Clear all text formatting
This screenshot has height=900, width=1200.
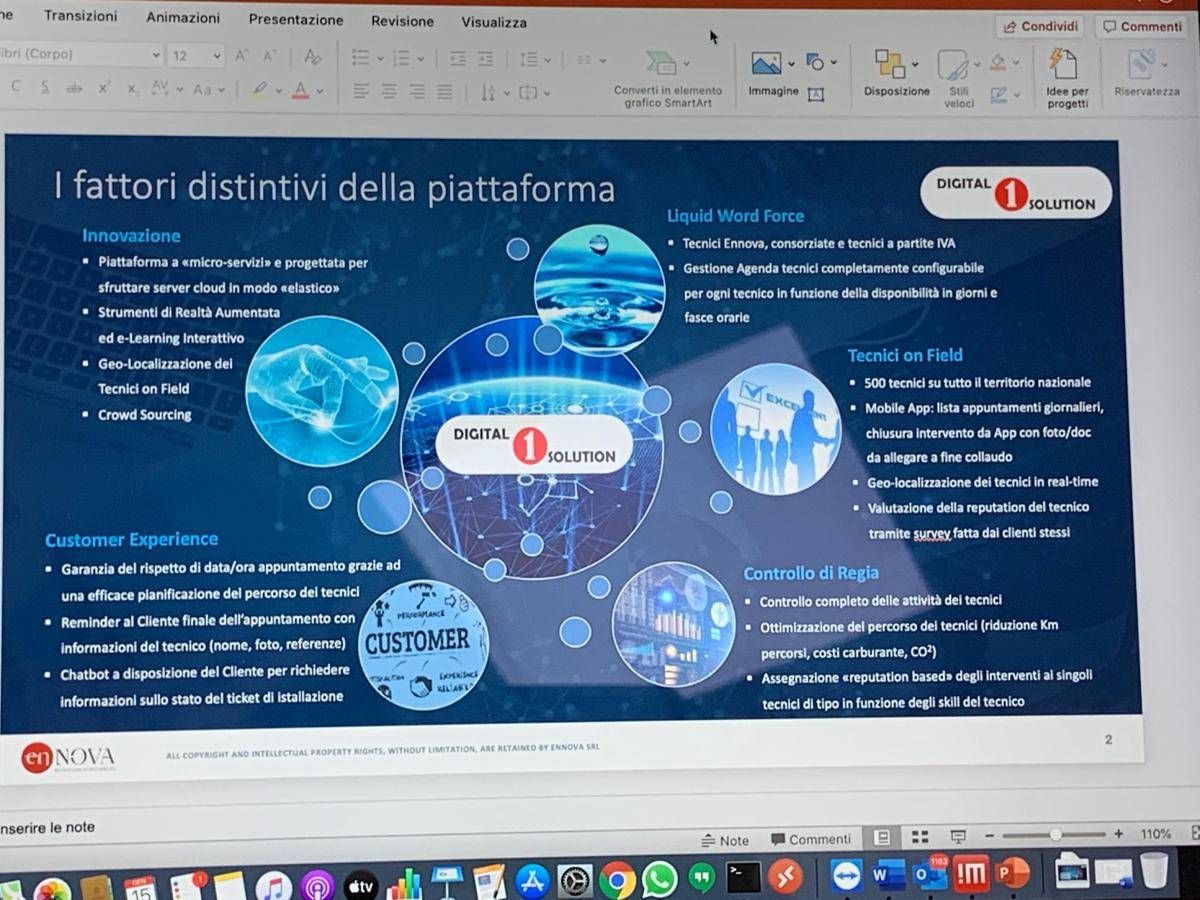[x=313, y=57]
